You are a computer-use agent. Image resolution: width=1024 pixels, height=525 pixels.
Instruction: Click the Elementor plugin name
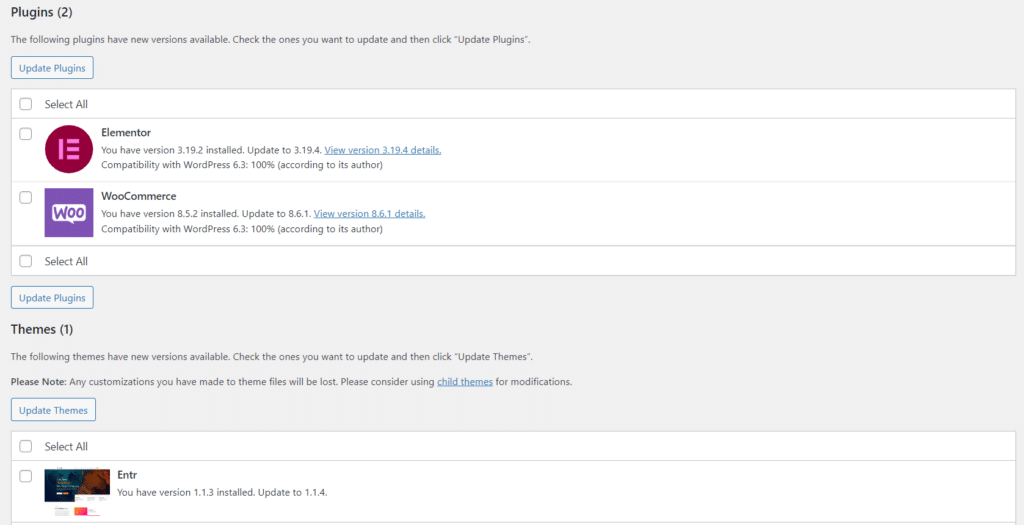[x=126, y=133]
